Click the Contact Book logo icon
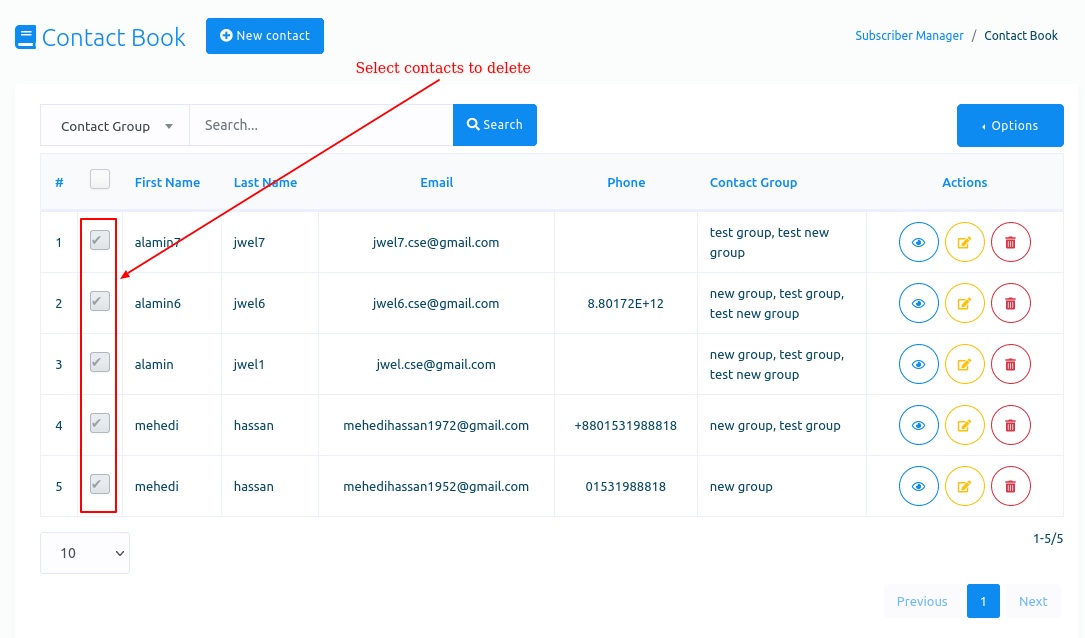This screenshot has width=1085, height=638. [x=26, y=38]
